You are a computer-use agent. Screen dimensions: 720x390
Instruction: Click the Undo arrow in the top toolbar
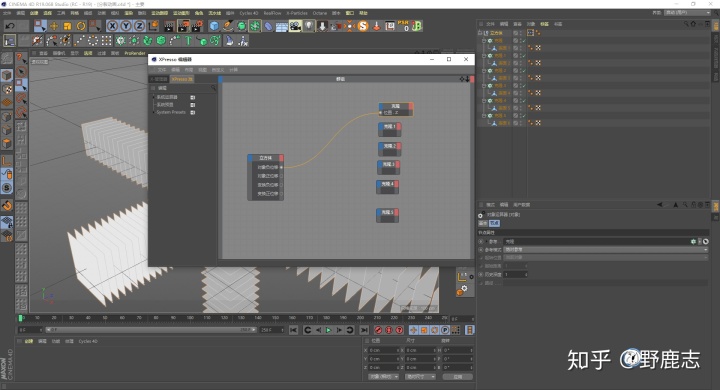click(x=10, y=26)
